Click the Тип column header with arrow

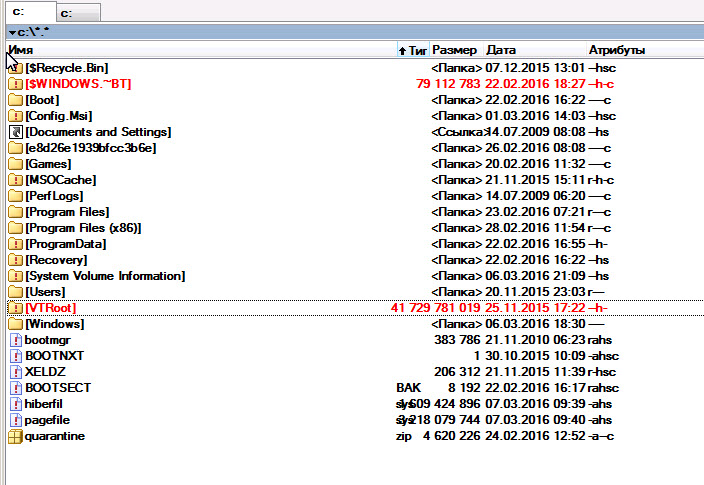pos(413,49)
